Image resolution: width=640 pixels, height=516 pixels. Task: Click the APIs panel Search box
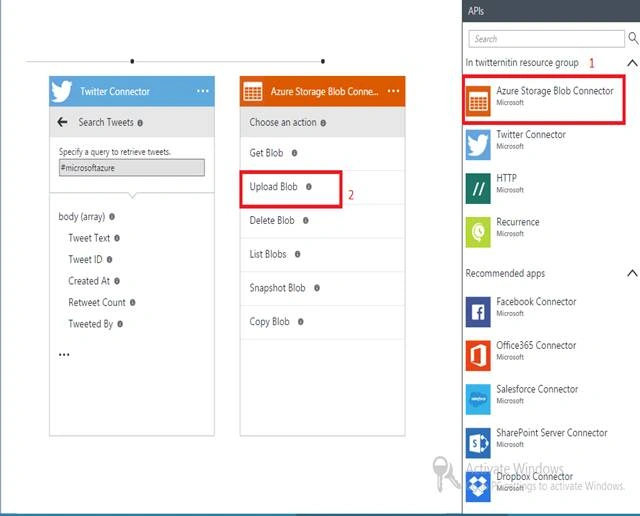coord(546,39)
